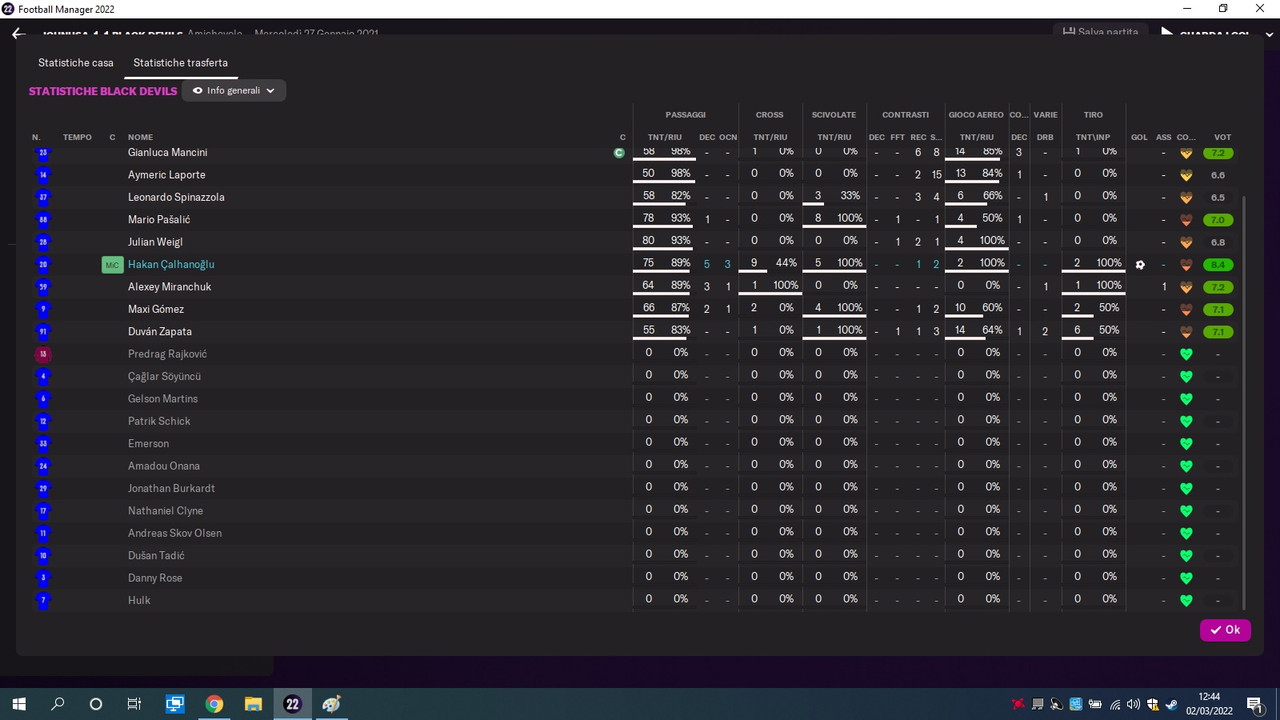Click Maxi Gómez's orange condition heart
The height and width of the screenshot is (720, 1280).
pyautogui.click(x=1186, y=310)
